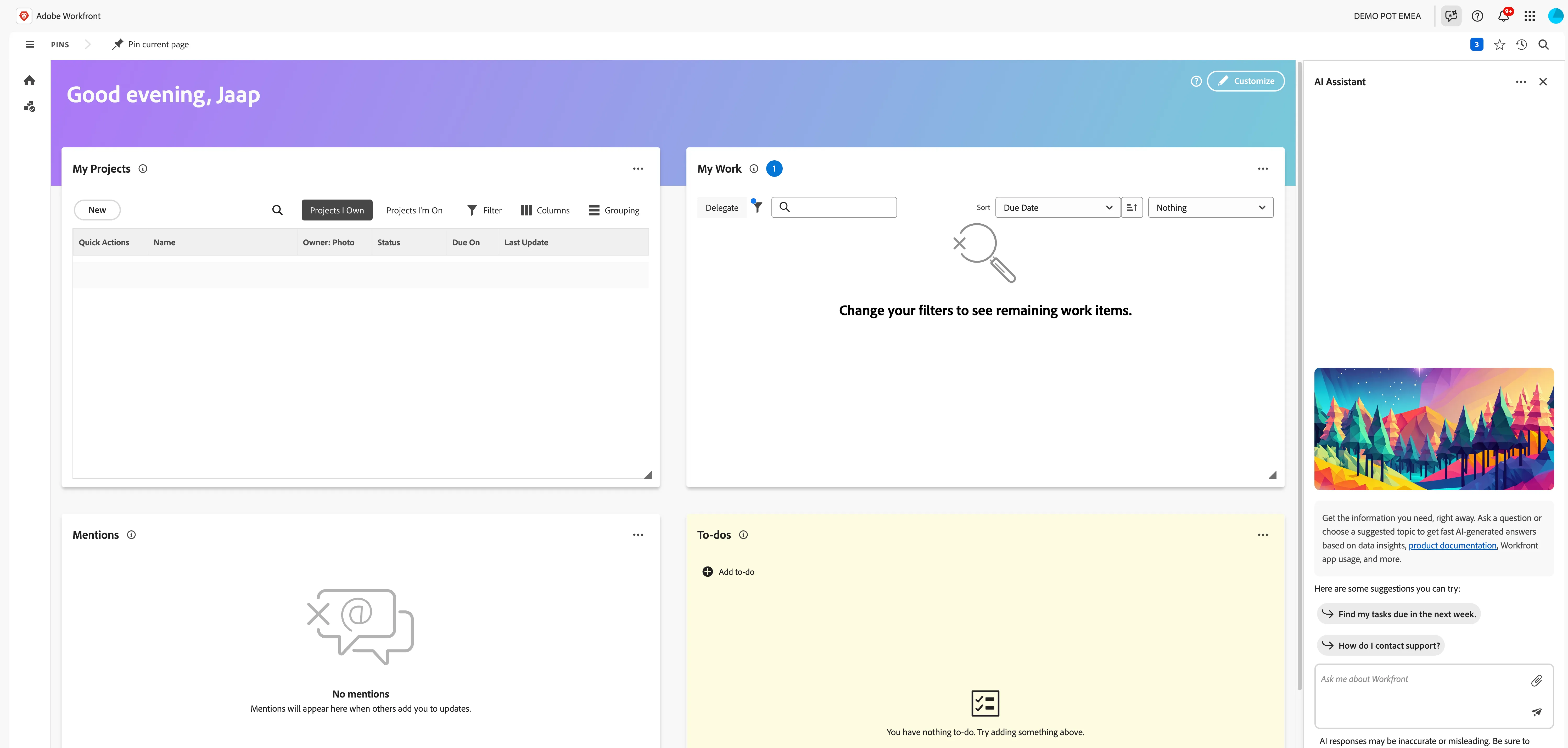Click the sidebar icon under Home
The height and width of the screenshot is (748, 1568).
[29, 106]
